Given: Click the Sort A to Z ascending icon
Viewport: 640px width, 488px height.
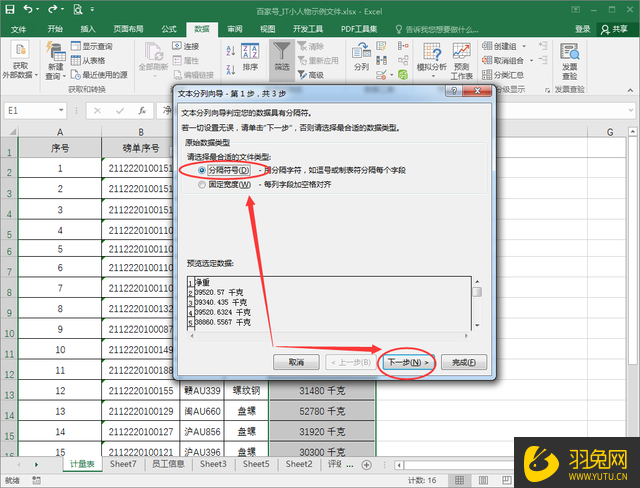Looking at the screenshot, I should (231, 51).
